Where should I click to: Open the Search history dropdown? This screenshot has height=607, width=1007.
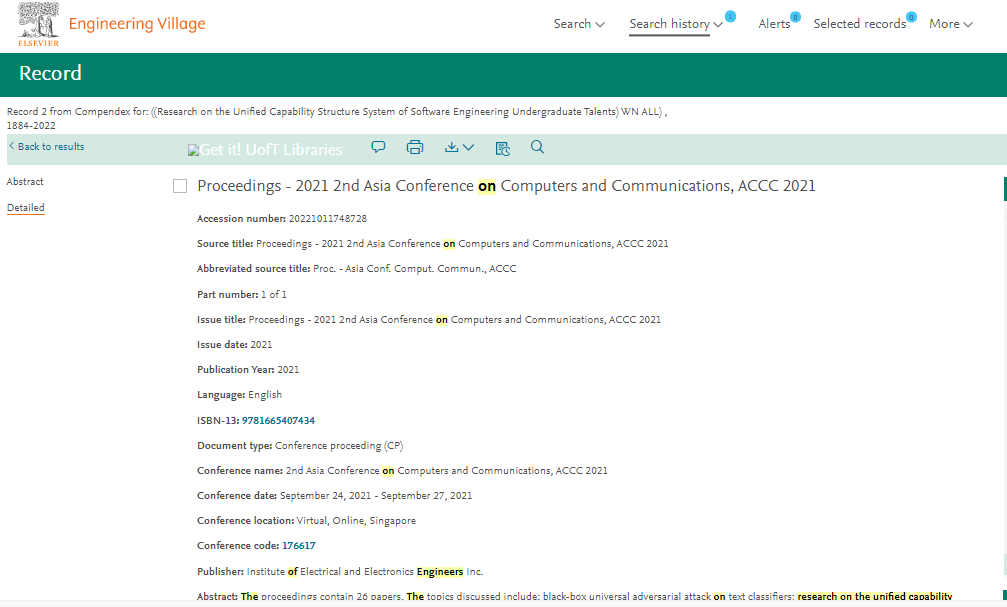(676, 24)
